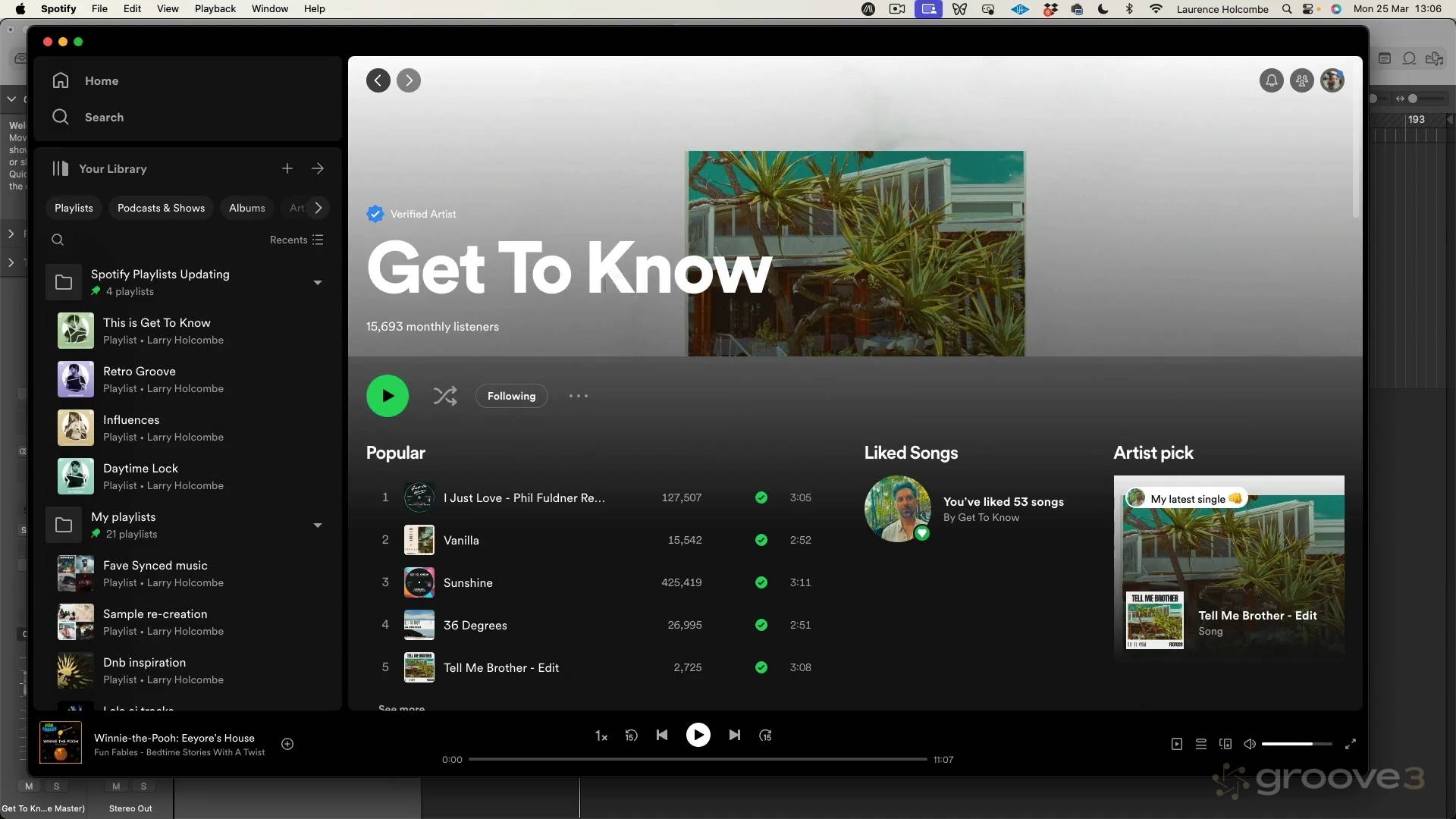Select the Podcasts & Shows filter tab
The image size is (1456, 819).
click(x=161, y=208)
